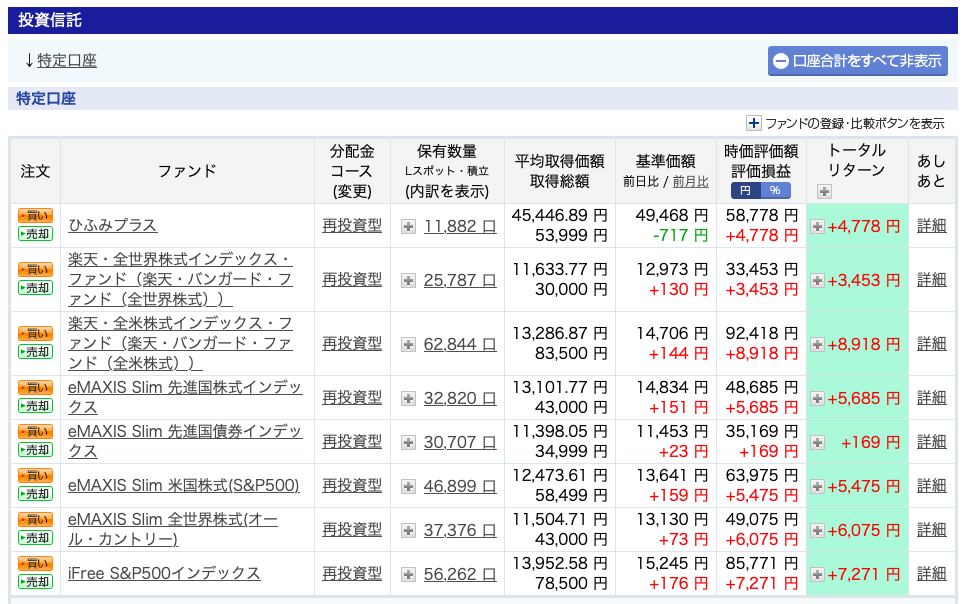Open ひふみプラス fund page
This screenshot has width=966, height=604.
click(x=113, y=225)
